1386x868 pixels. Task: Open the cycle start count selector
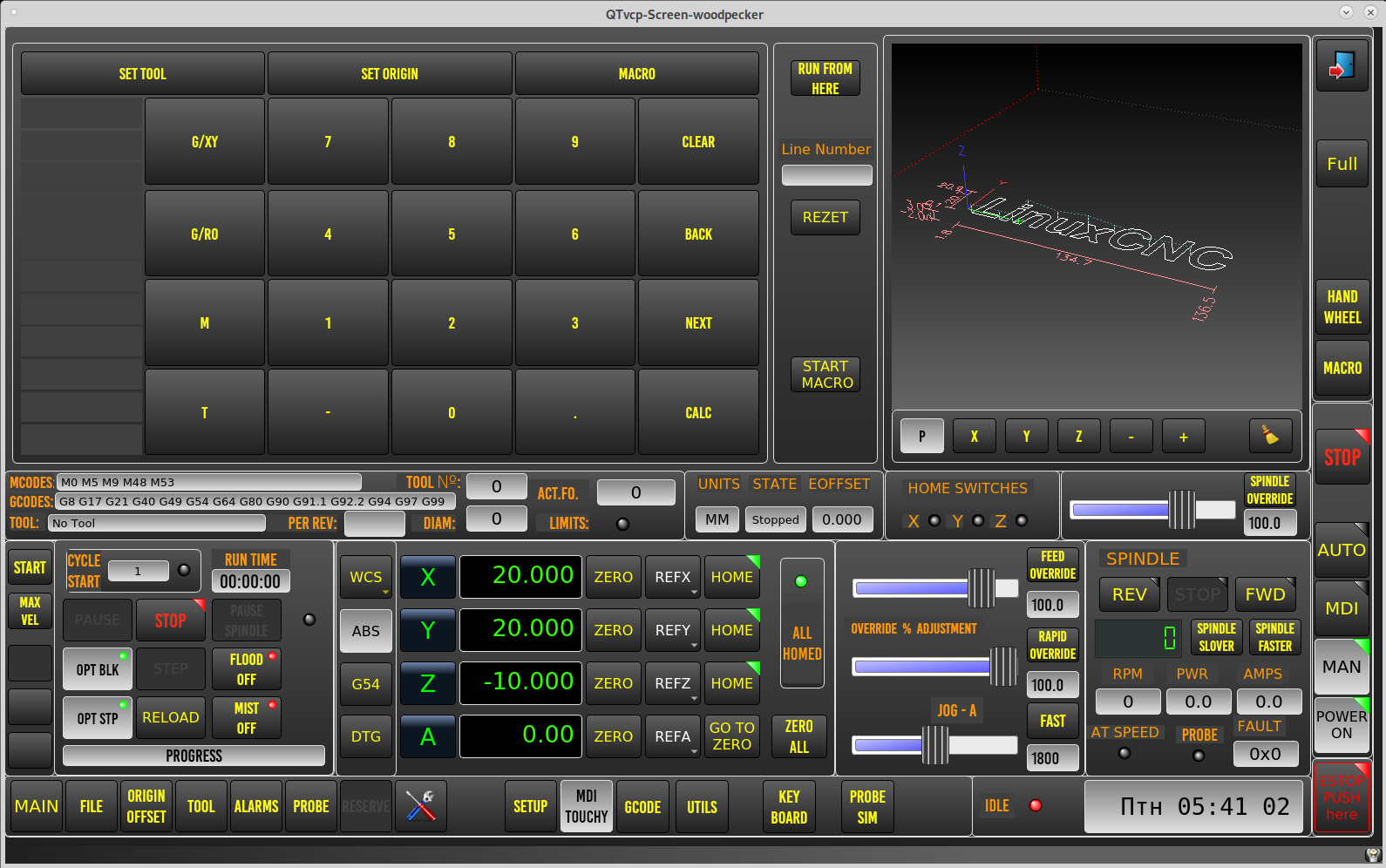pyautogui.click(x=139, y=571)
